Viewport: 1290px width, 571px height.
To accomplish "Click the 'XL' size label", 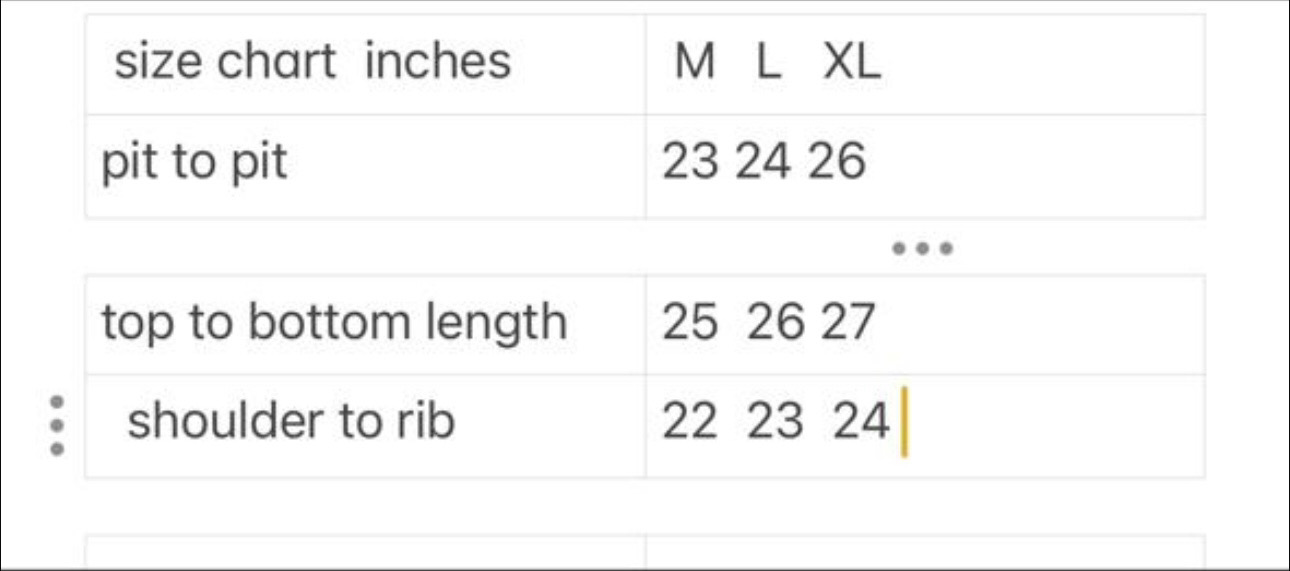I will (852, 64).
